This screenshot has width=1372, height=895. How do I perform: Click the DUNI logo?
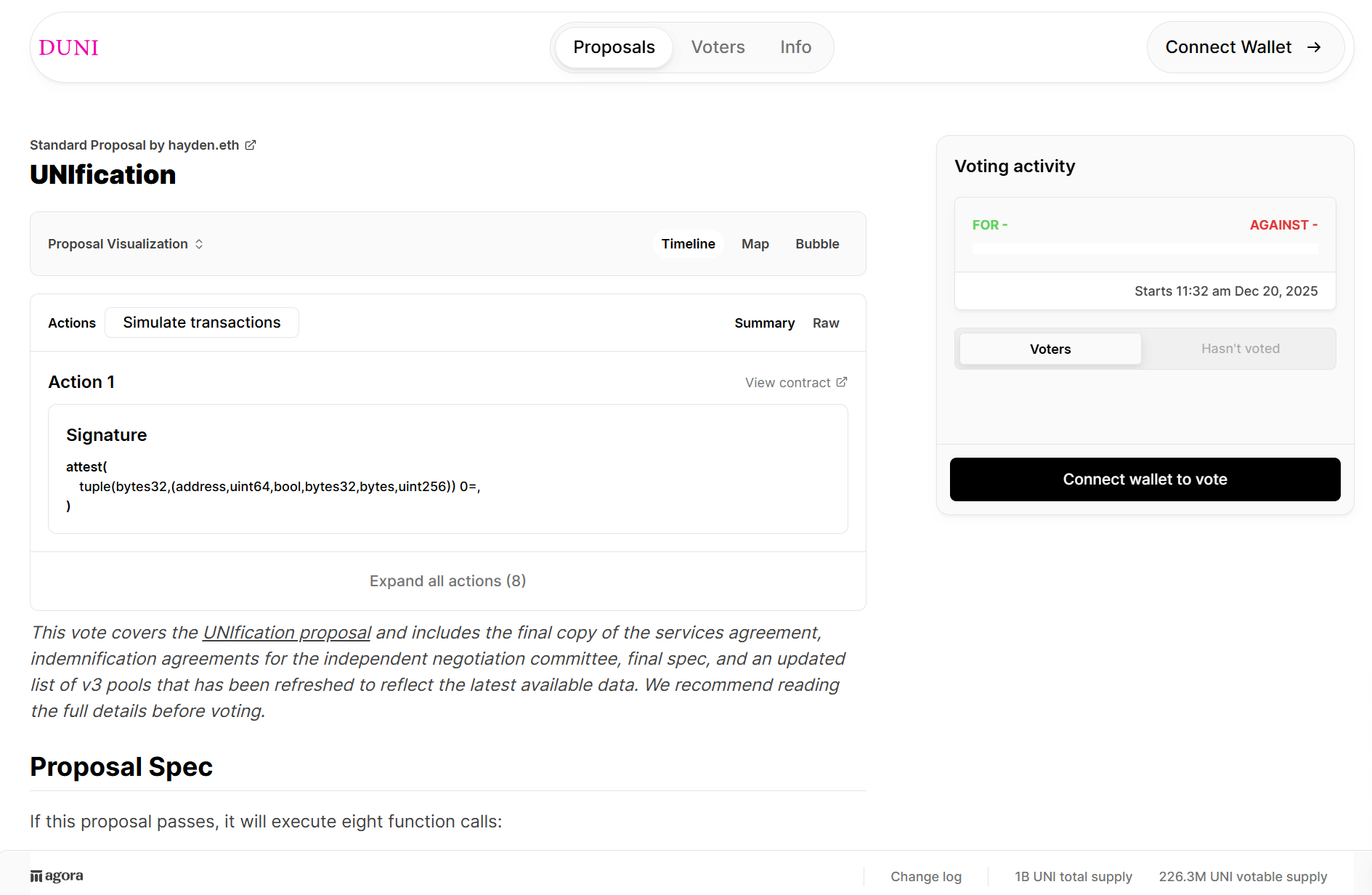tap(68, 48)
